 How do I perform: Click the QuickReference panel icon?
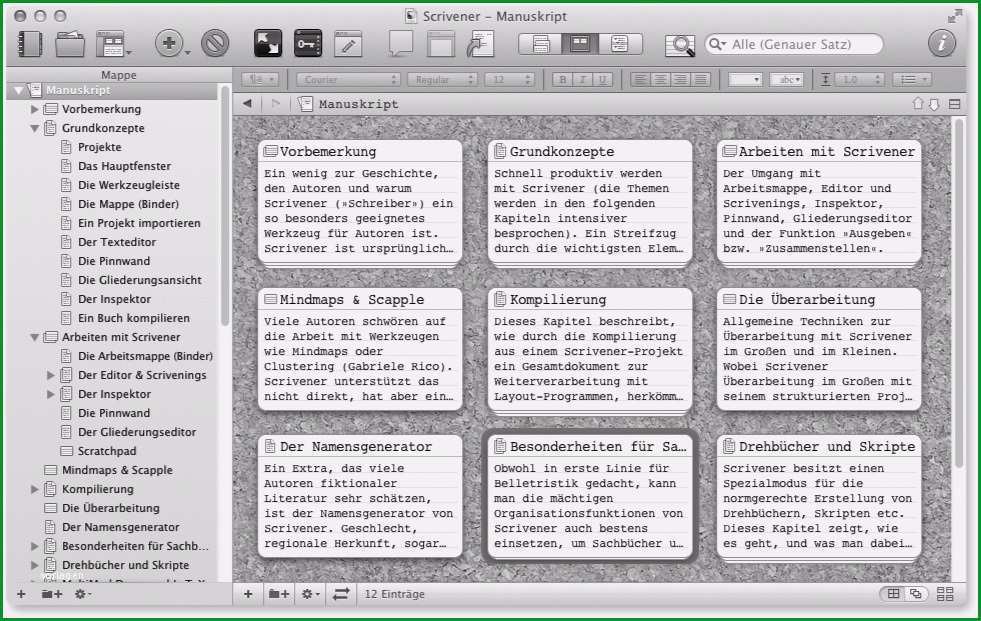point(441,44)
